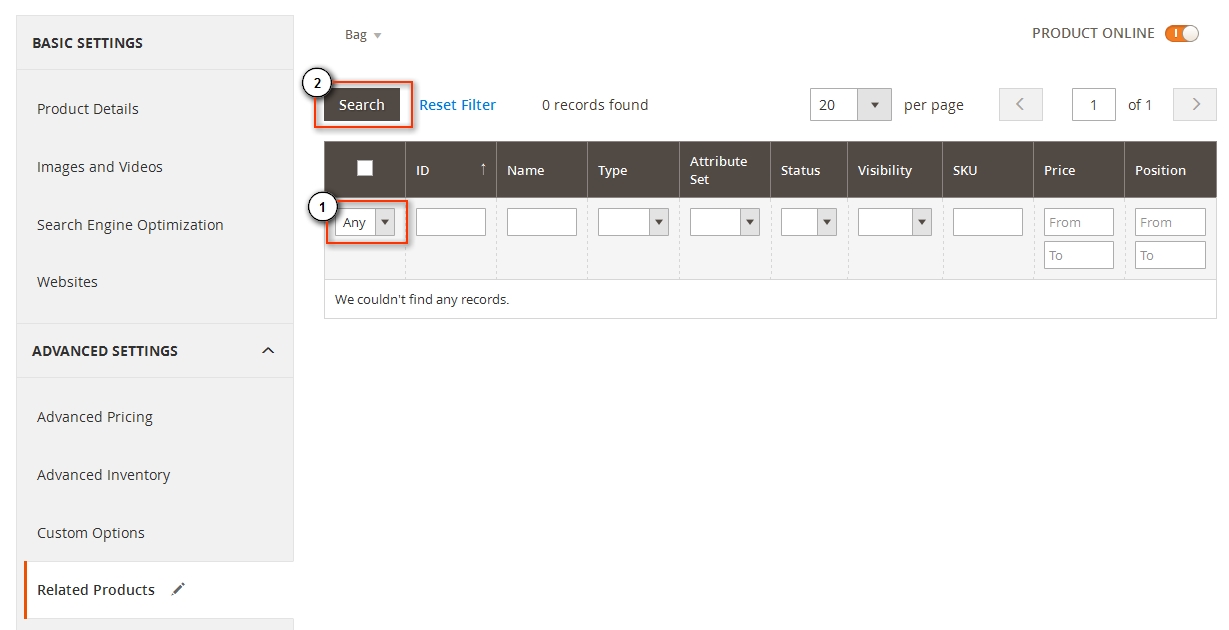Viewport: 1229px width, 630px height.
Task: Open the Visibility filter dropdown arrow
Action: [x=921, y=221]
